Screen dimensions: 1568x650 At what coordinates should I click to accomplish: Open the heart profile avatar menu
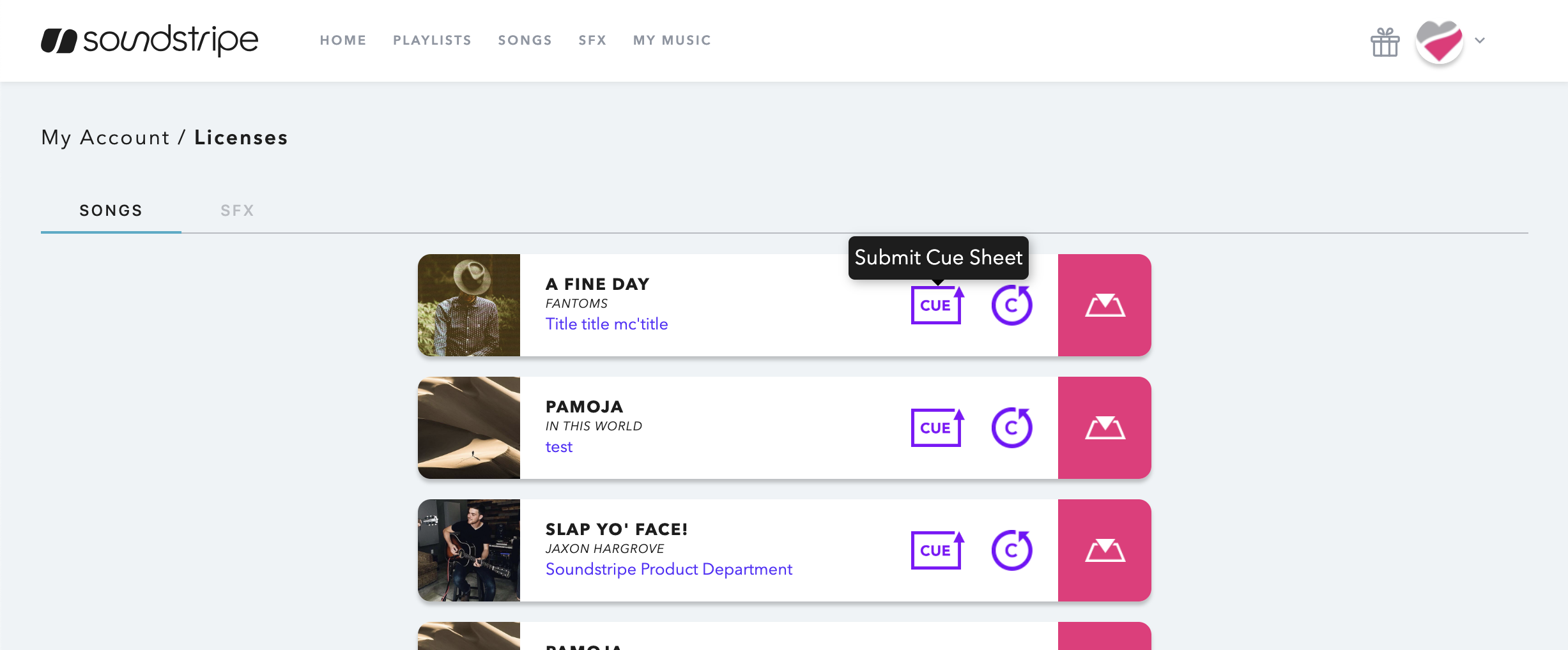point(1440,42)
